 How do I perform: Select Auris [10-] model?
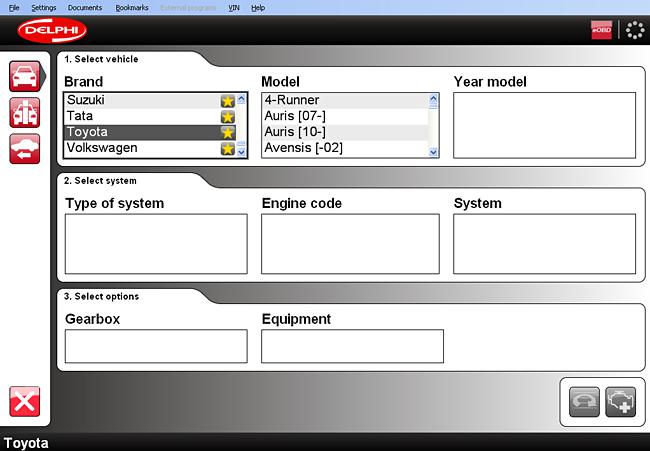click(345, 132)
